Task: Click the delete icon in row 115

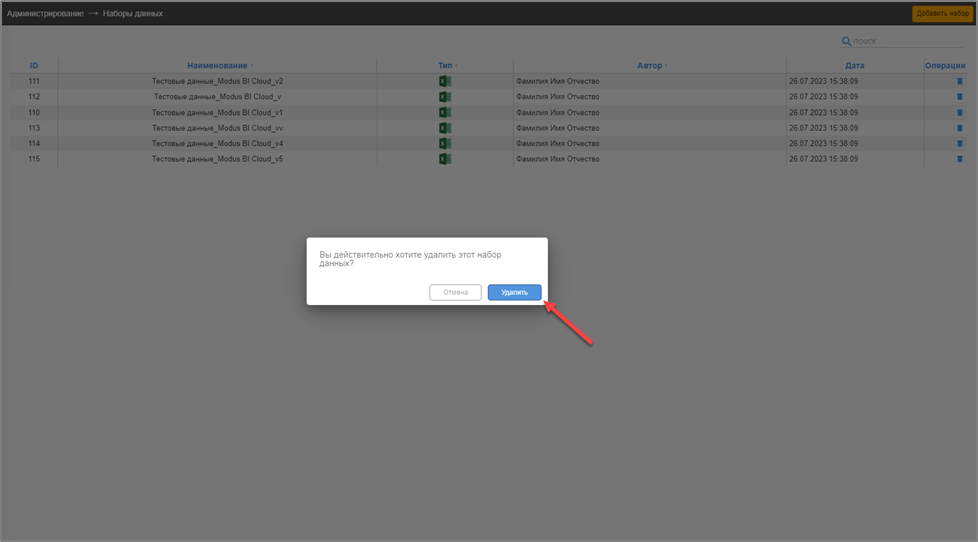Action: 959,159
